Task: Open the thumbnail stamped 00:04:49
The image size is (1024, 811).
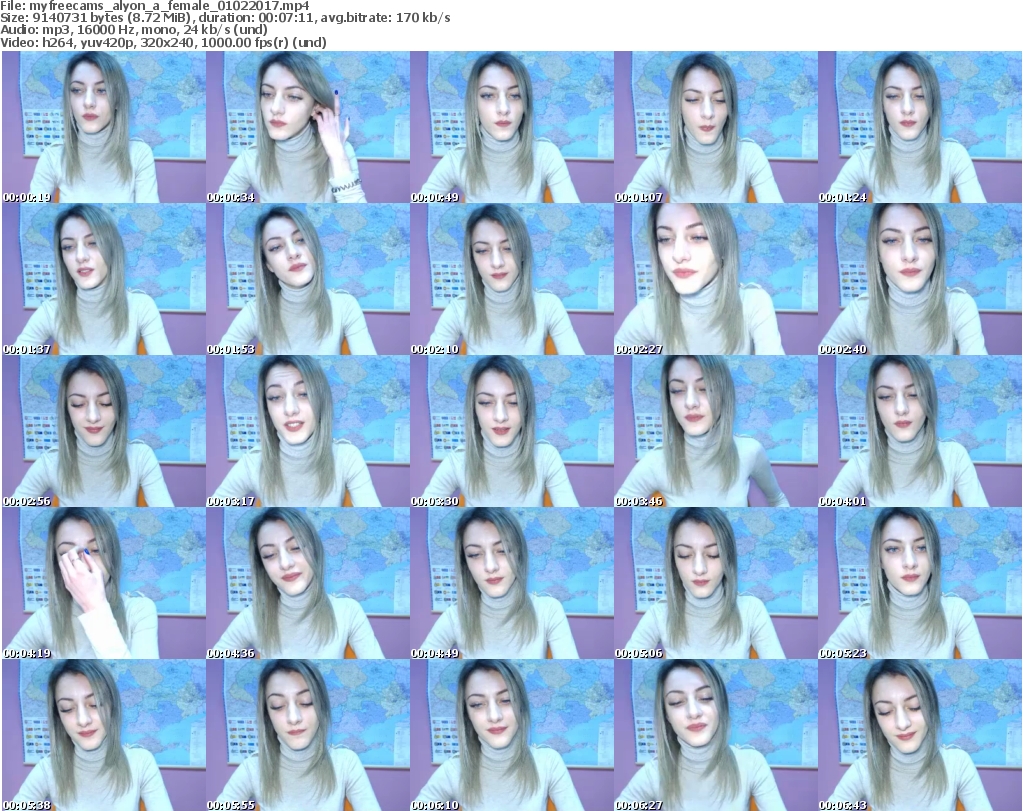Action: [512, 584]
